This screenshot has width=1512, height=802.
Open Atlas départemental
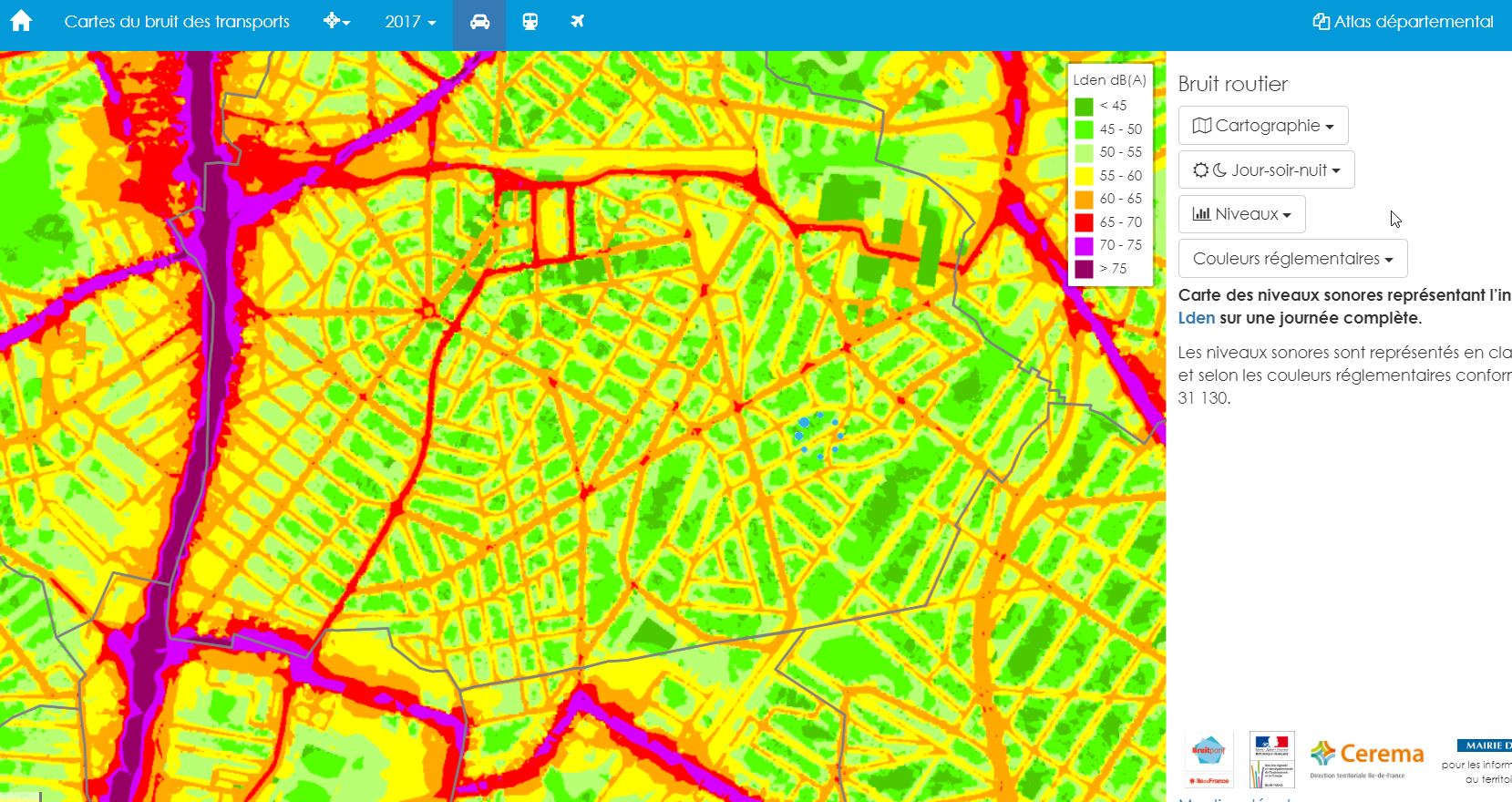1403,22
